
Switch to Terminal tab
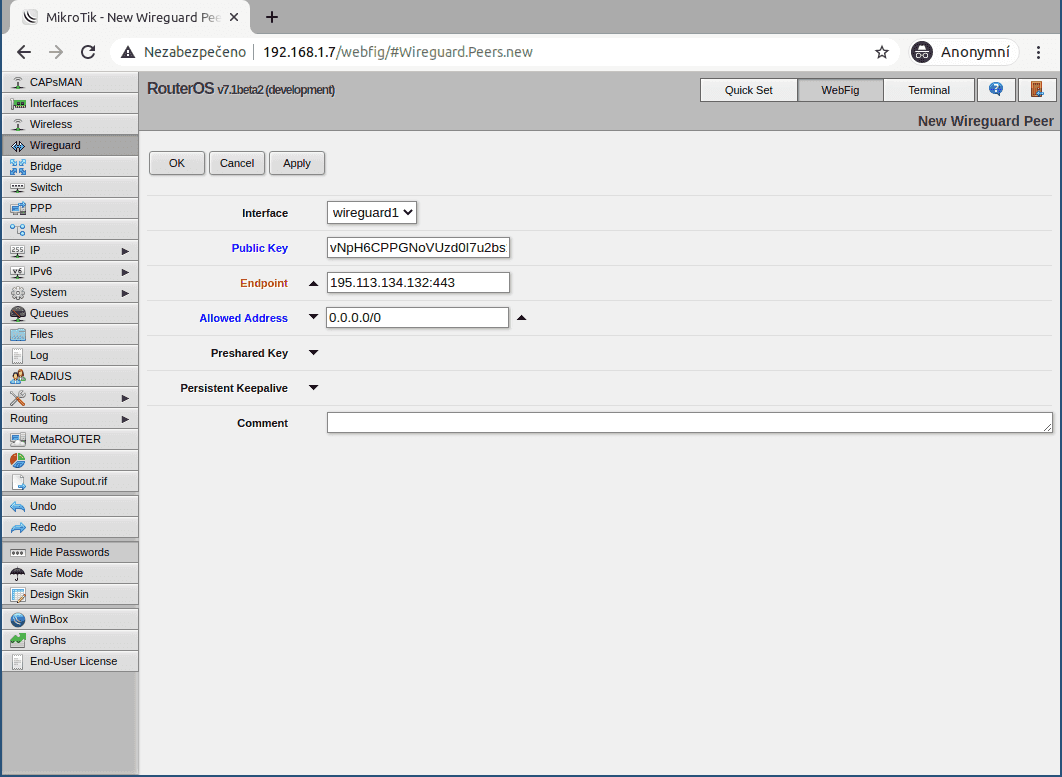click(x=929, y=90)
